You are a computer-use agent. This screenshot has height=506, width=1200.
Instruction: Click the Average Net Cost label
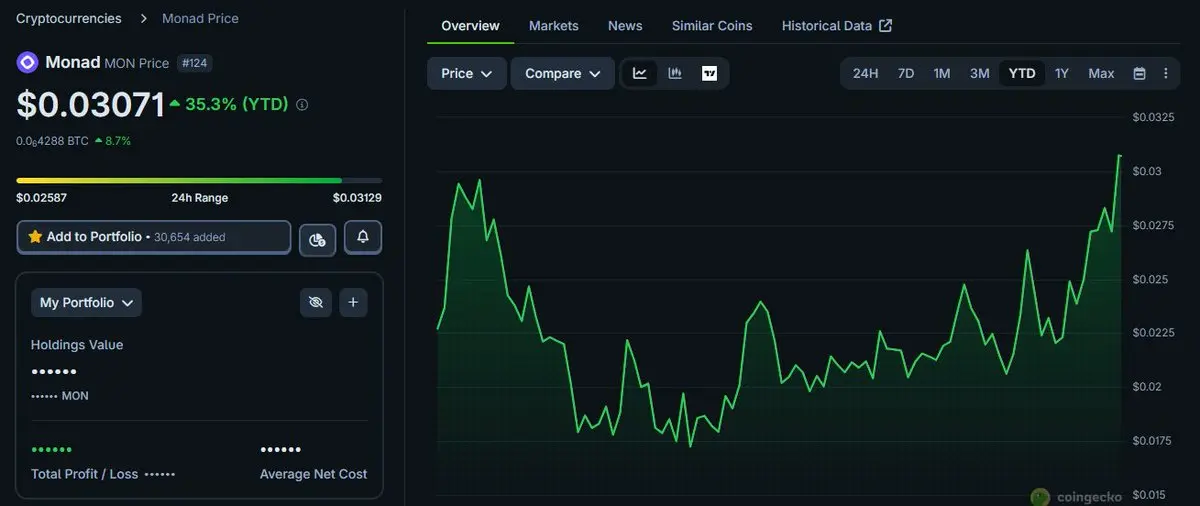coord(313,474)
